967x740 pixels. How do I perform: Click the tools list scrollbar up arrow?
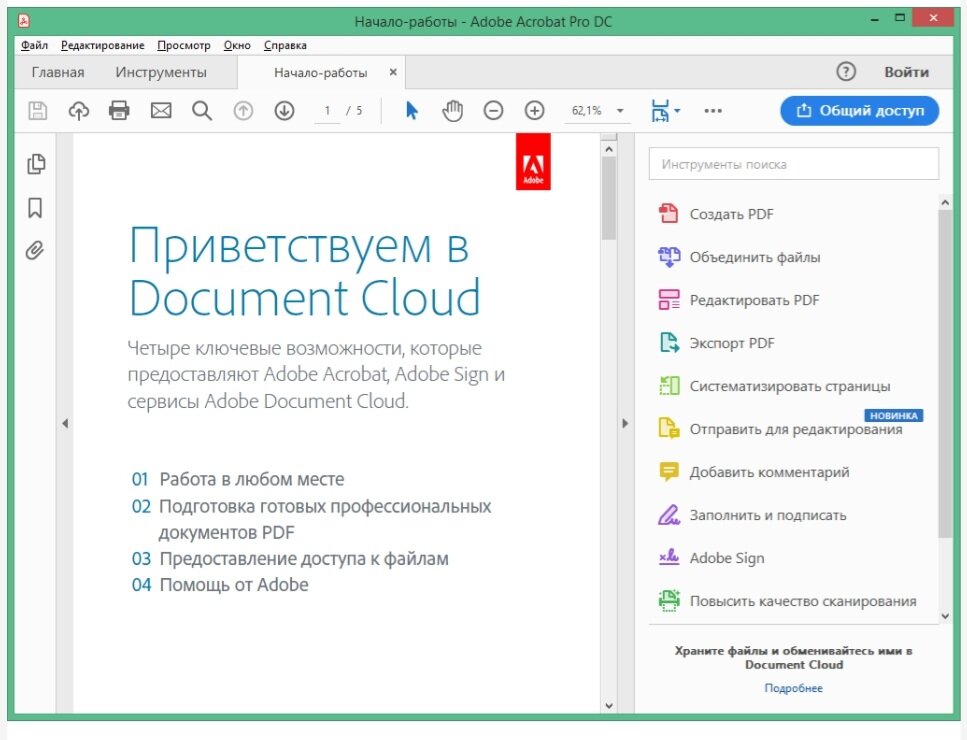[945, 202]
